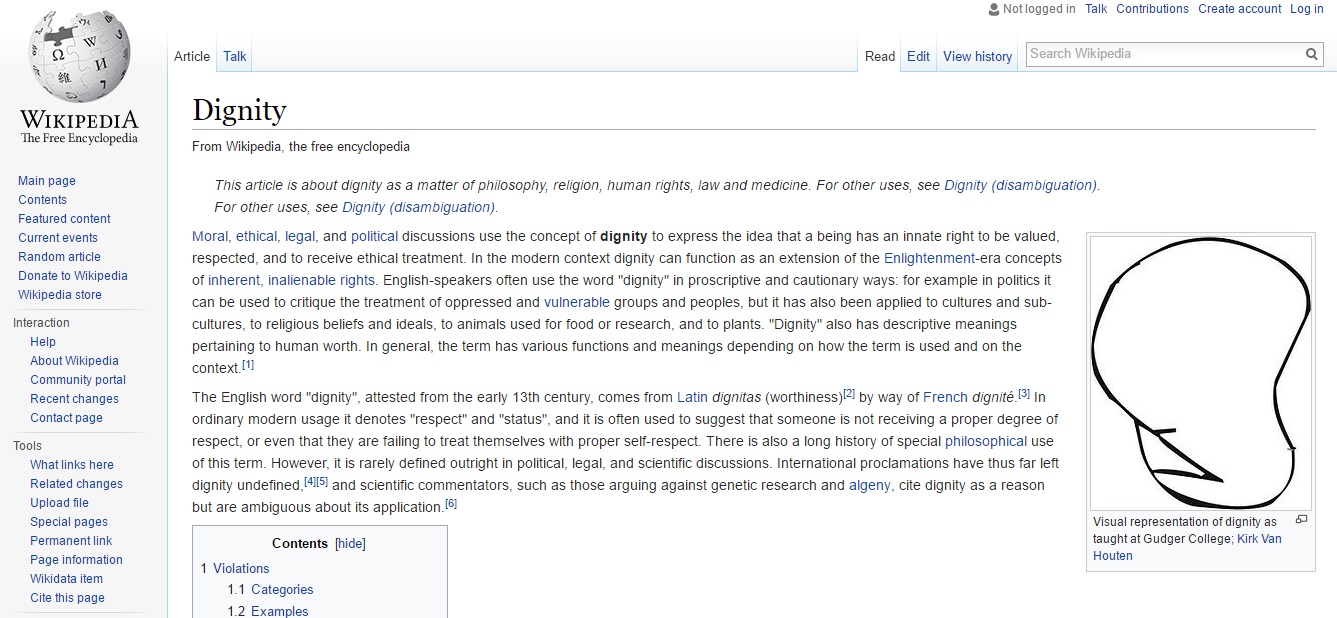Open the Help link in sidebar
The width and height of the screenshot is (1337, 618).
[43, 342]
